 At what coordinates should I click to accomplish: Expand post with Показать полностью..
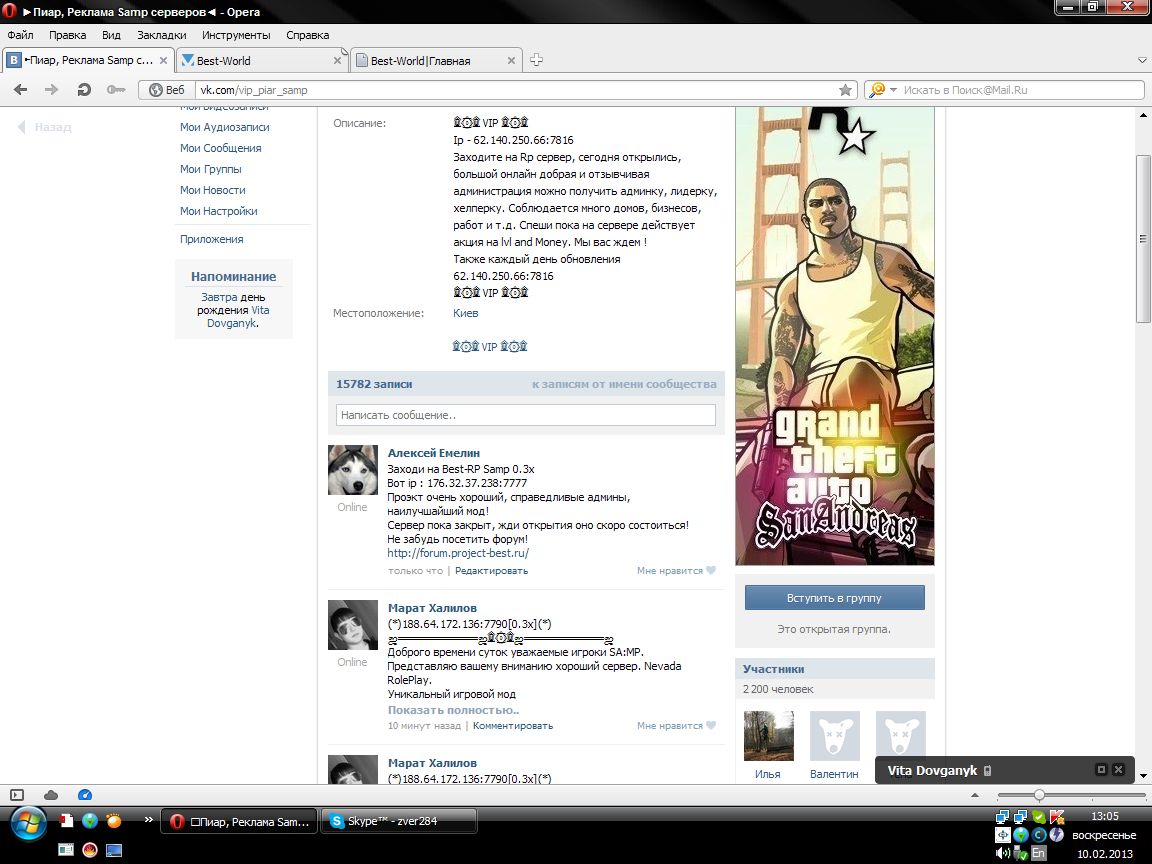coord(453,710)
